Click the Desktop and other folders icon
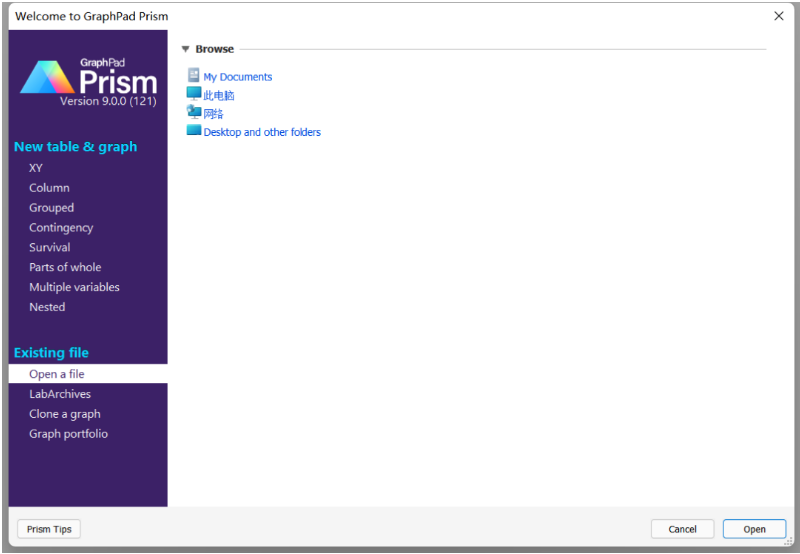The image size is (800, 554). point(194,130)
